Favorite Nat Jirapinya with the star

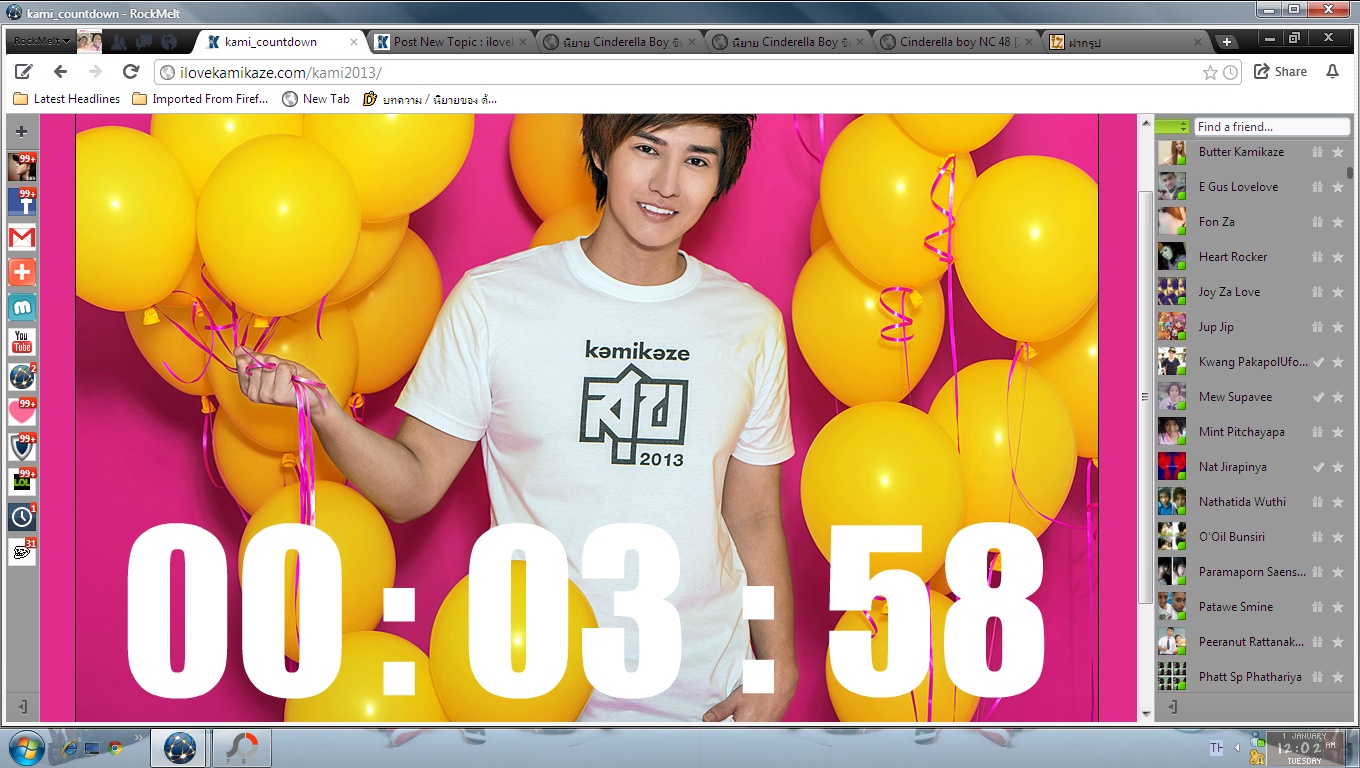coord(1338,467)
